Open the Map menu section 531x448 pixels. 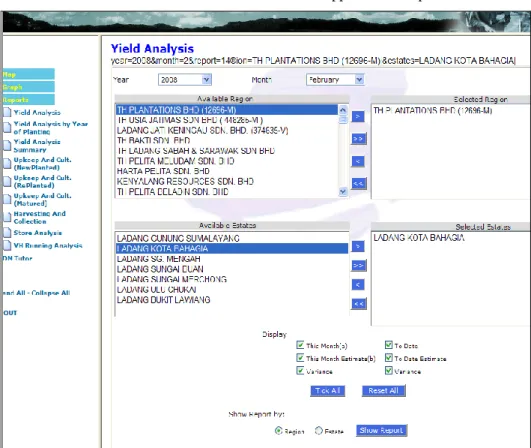click(28, 74)
